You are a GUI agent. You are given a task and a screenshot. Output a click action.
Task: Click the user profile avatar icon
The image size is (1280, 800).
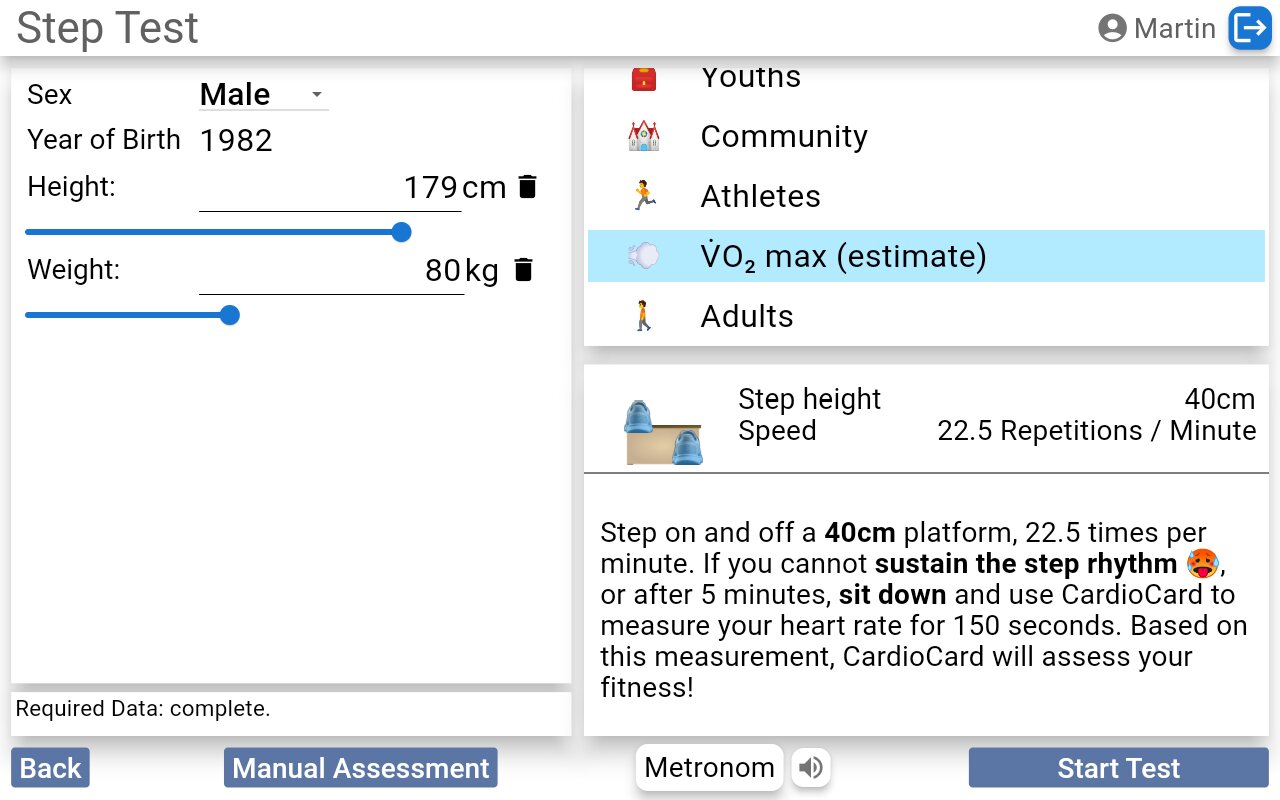[1112, 28]
